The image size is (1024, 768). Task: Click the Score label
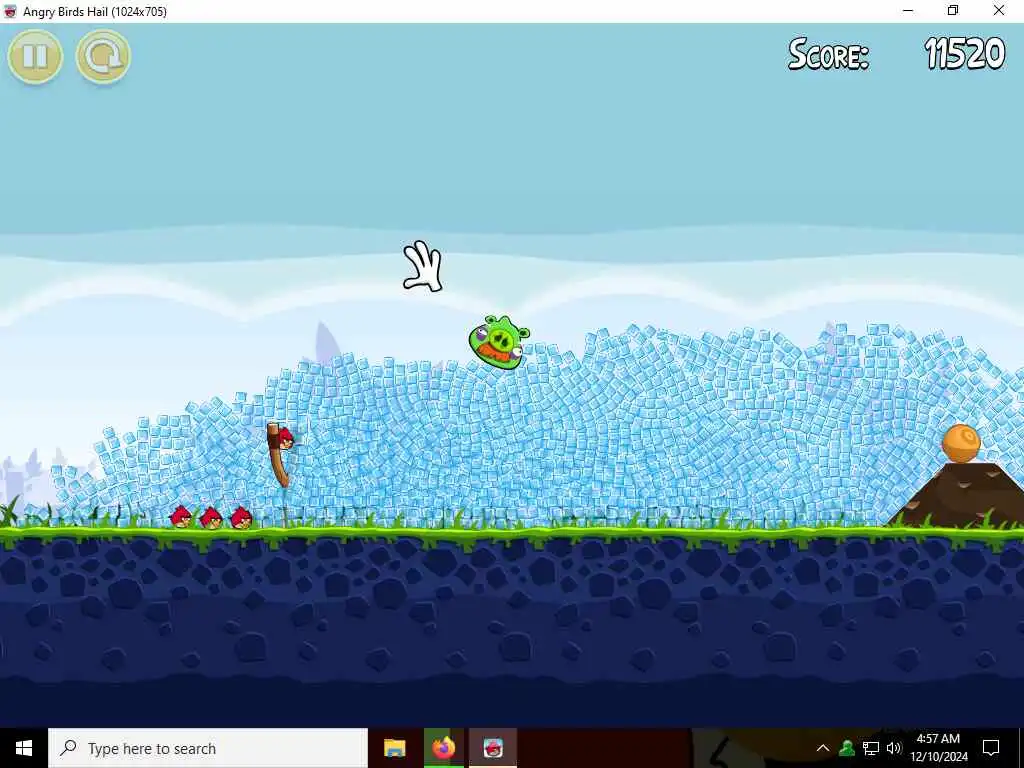pos(828,54)
